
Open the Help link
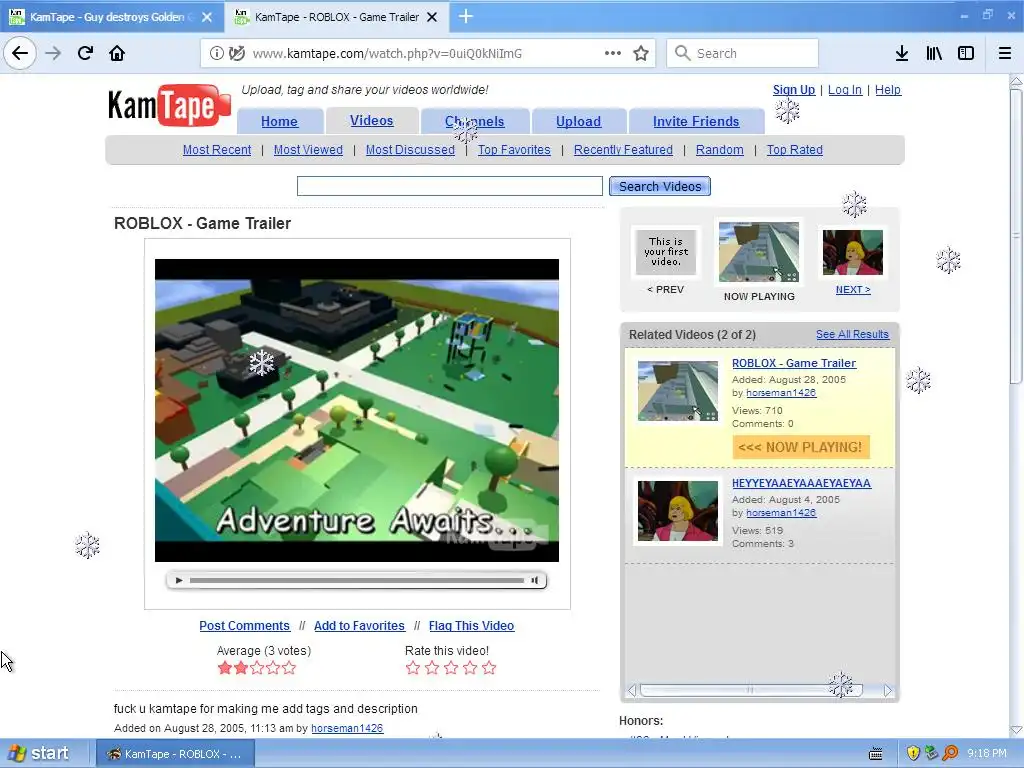tap(888, 89)
